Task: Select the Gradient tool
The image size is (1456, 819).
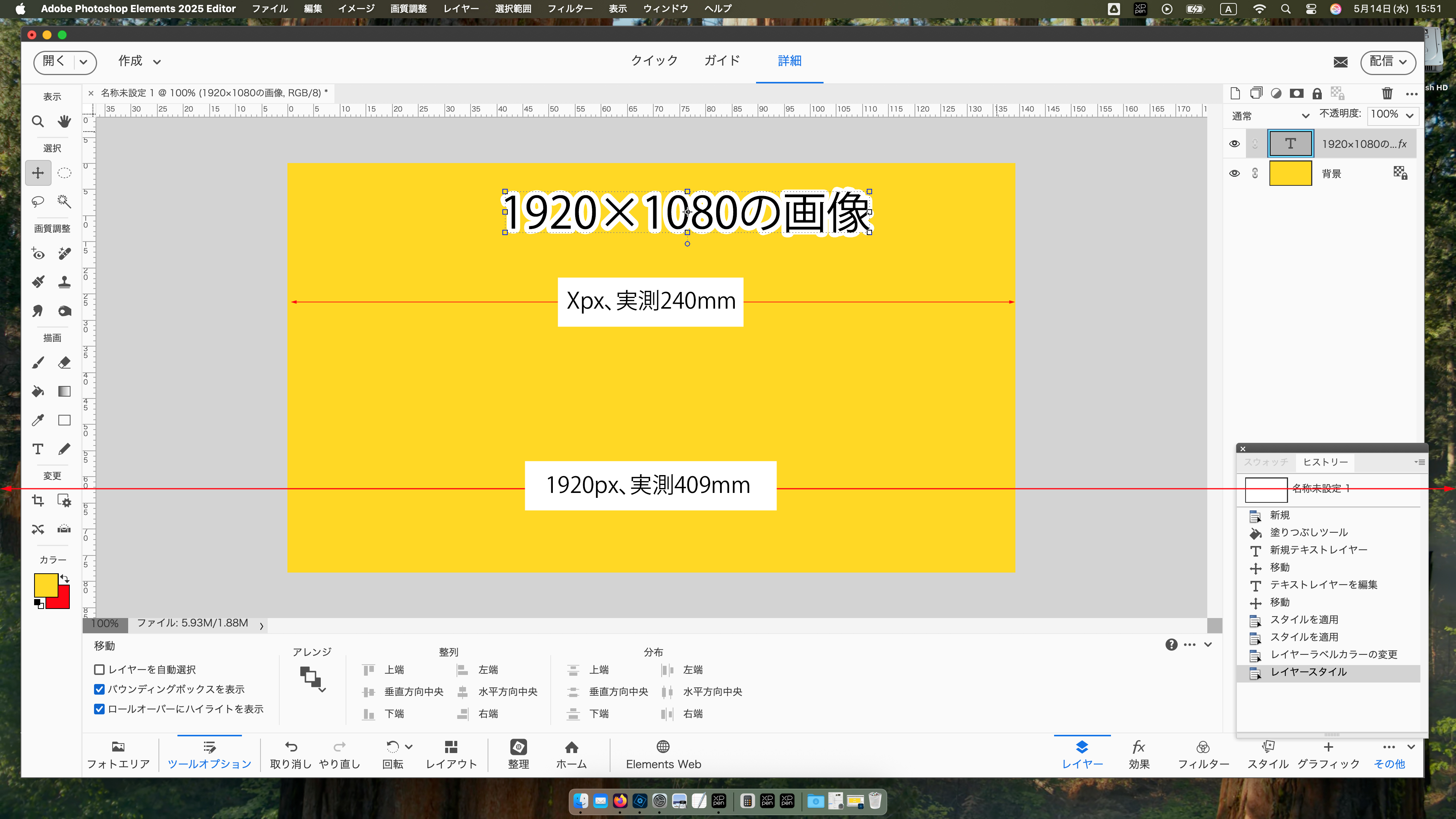Action: click(x=64, y=391)
